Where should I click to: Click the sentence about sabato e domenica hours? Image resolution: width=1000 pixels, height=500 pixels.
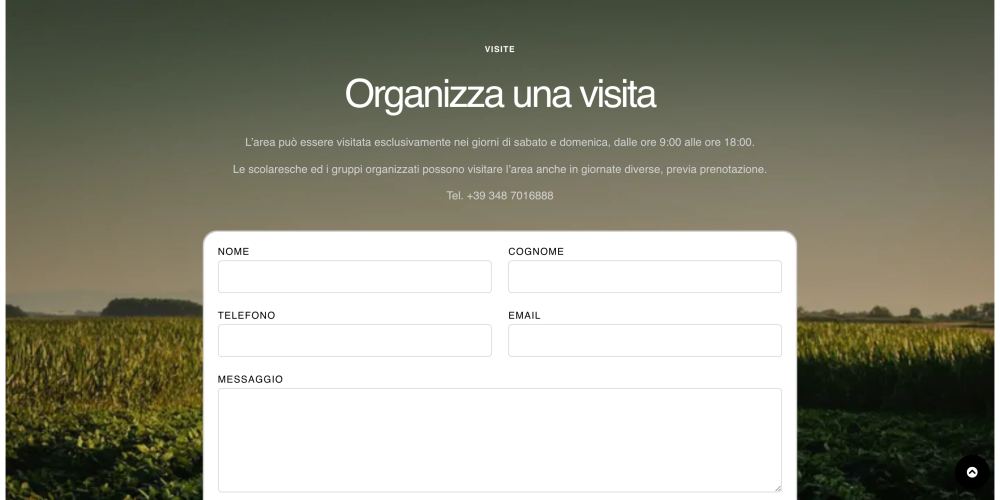coord(500,142)
